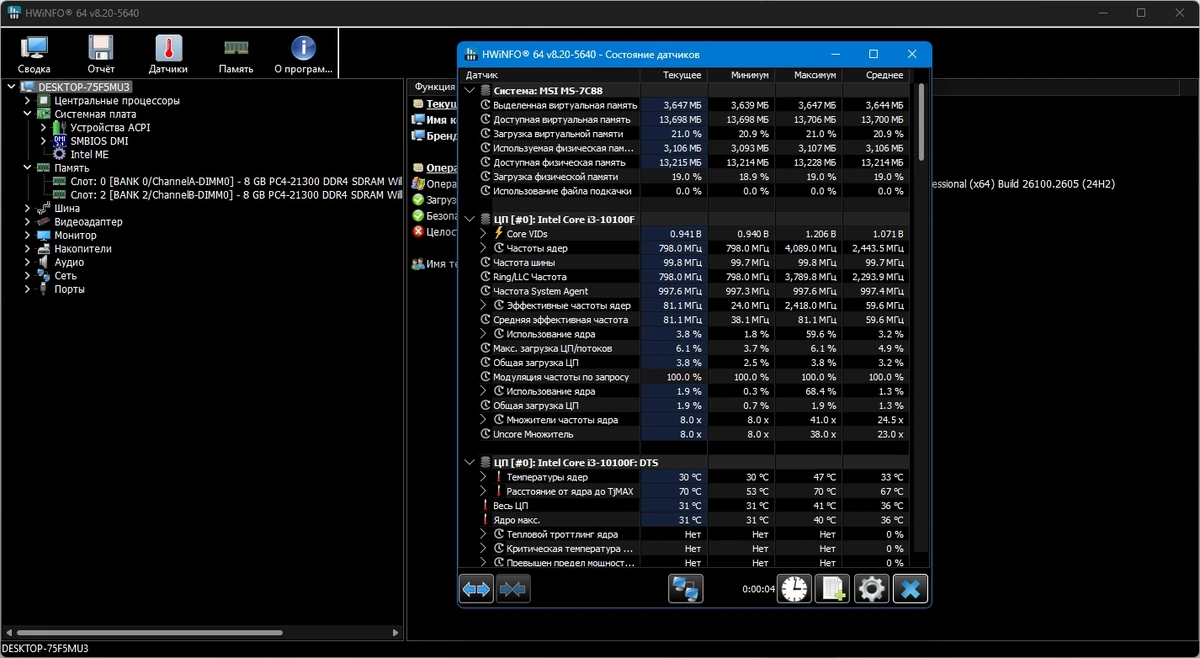Expand the Шина tree node

[28, 208]
